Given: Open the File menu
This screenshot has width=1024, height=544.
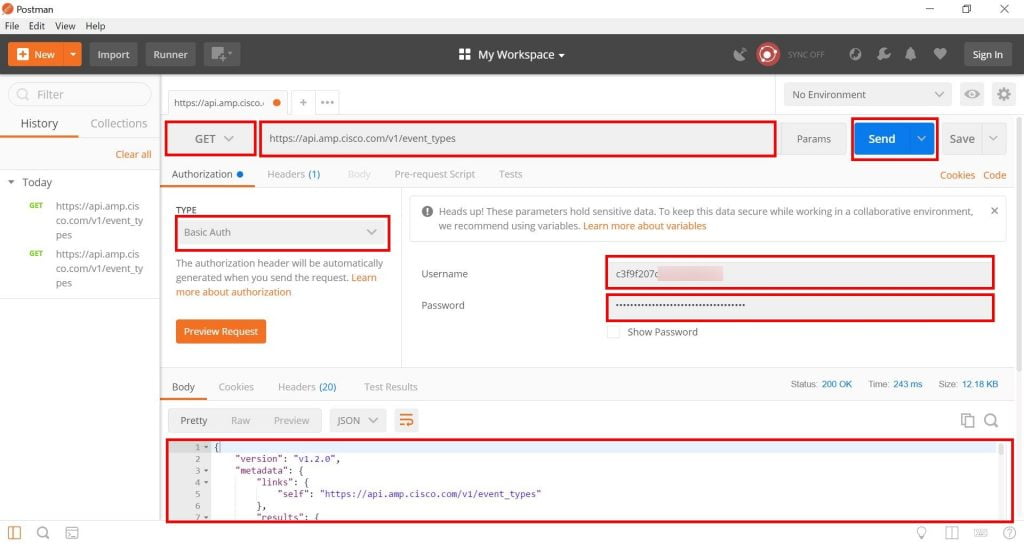Looking at the screenshot, I should click(12, 25).
